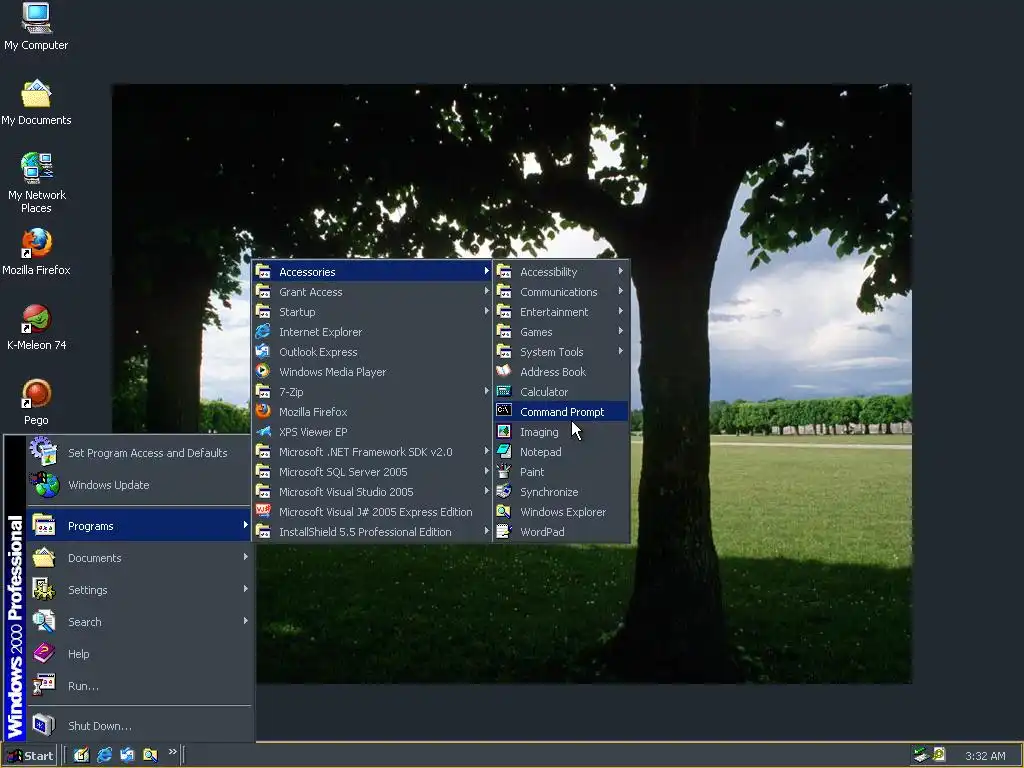Click the Outlook Express quick launch icon
Screen dimensions: 1024x768
[127, 755]
